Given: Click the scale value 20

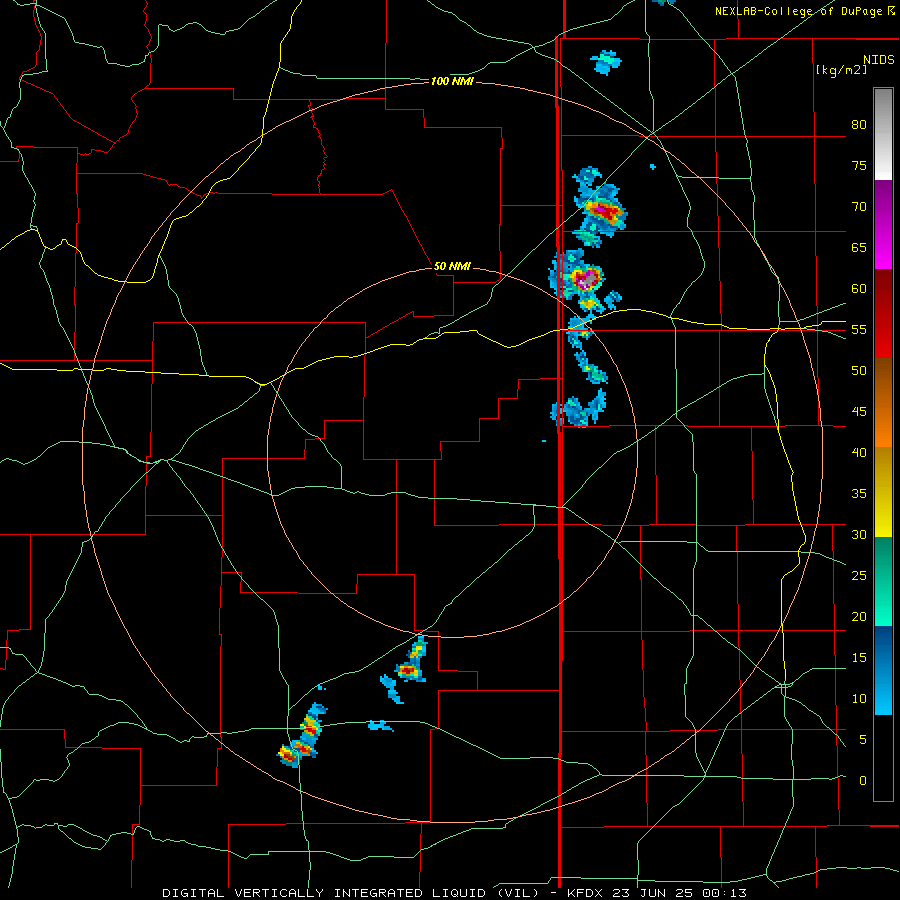Looking at the screenshot, I should point(859,616).
